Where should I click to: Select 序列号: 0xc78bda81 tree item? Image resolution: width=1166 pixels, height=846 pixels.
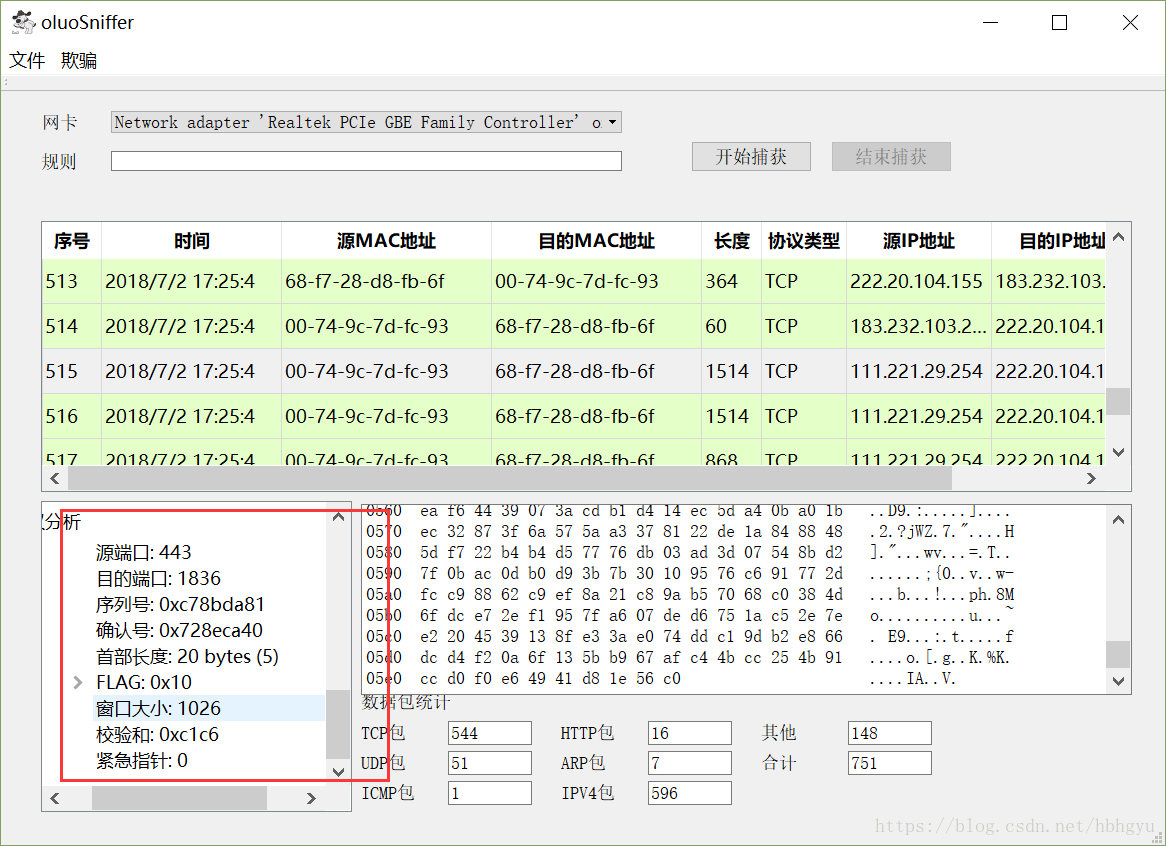[x=180, y=604]
